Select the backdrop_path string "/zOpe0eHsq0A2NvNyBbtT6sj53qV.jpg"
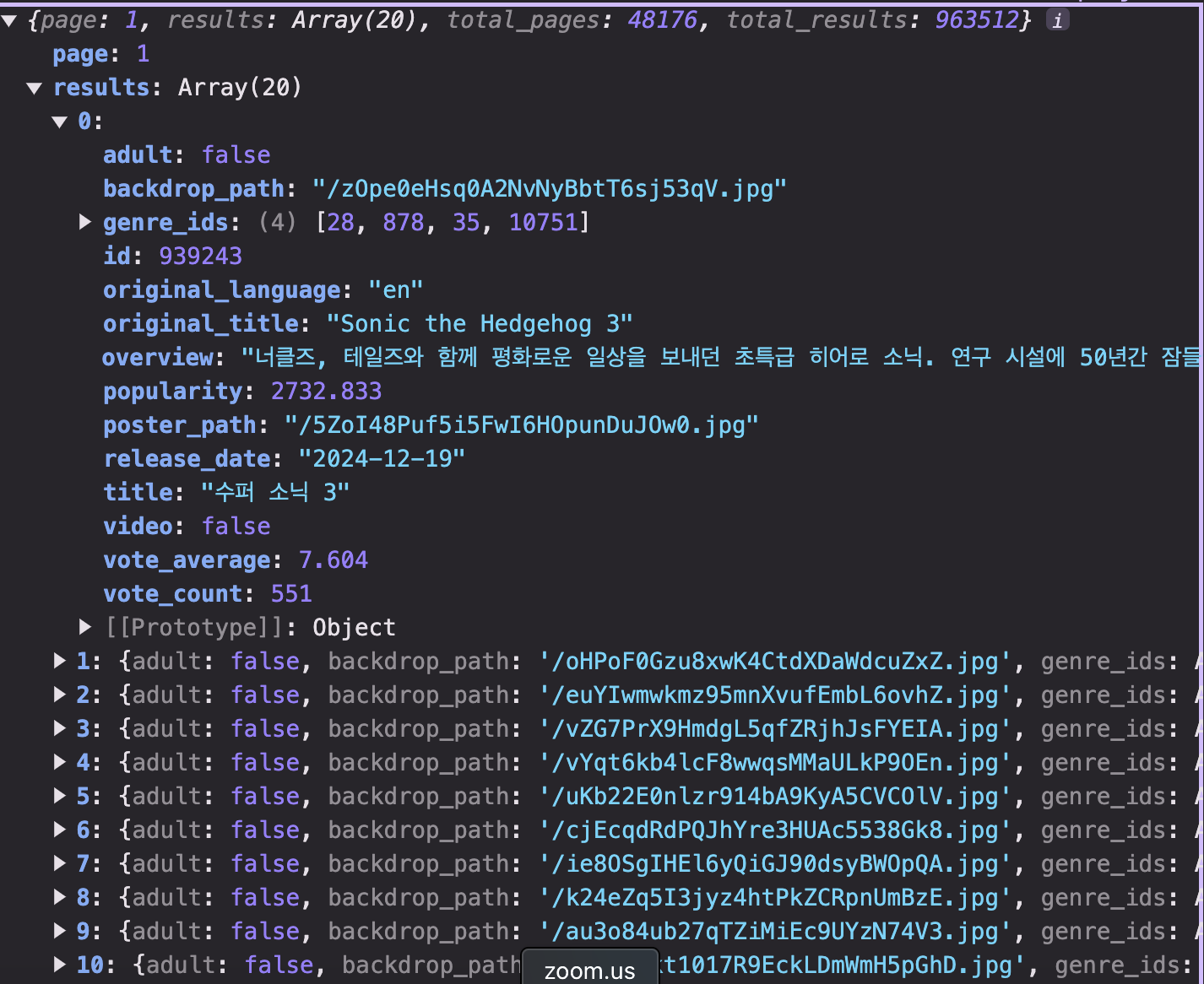The width and height of the screenshot is (1204, 984). pyautogui.click(x=550, y=189)
